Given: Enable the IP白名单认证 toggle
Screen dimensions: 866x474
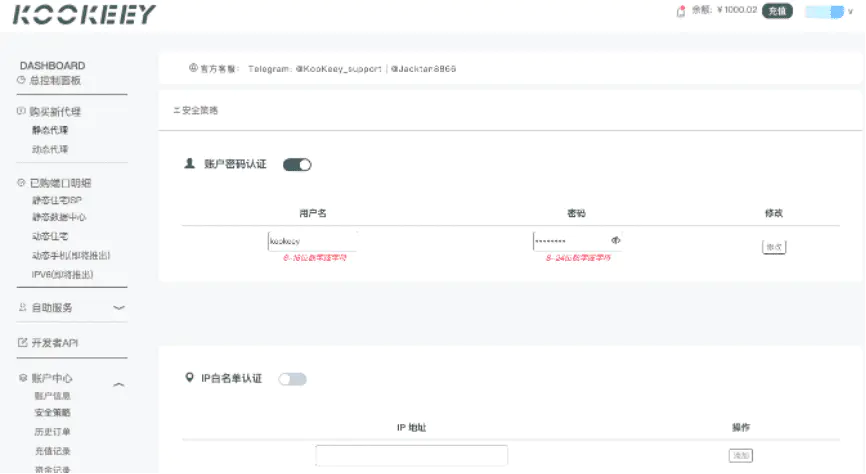Looking at the screenshot, I should (x=293, y=379).
